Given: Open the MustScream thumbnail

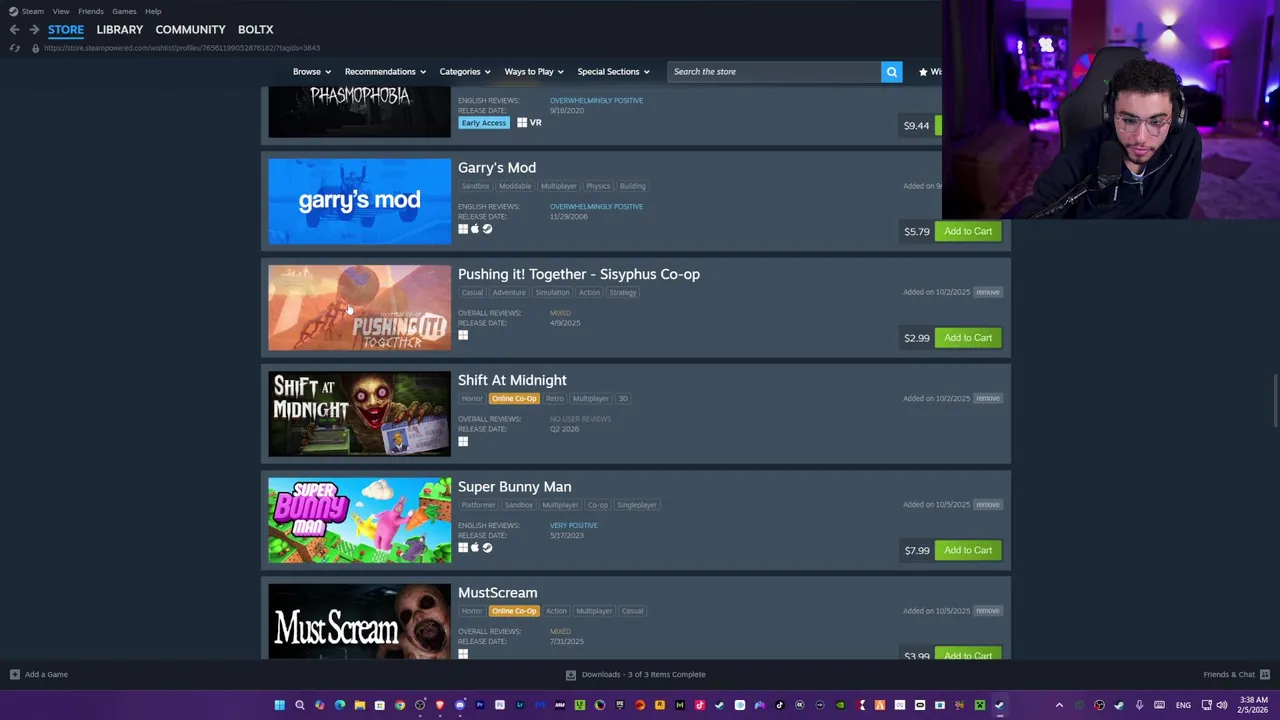Looking at the screenshot, I should [359, 621].
